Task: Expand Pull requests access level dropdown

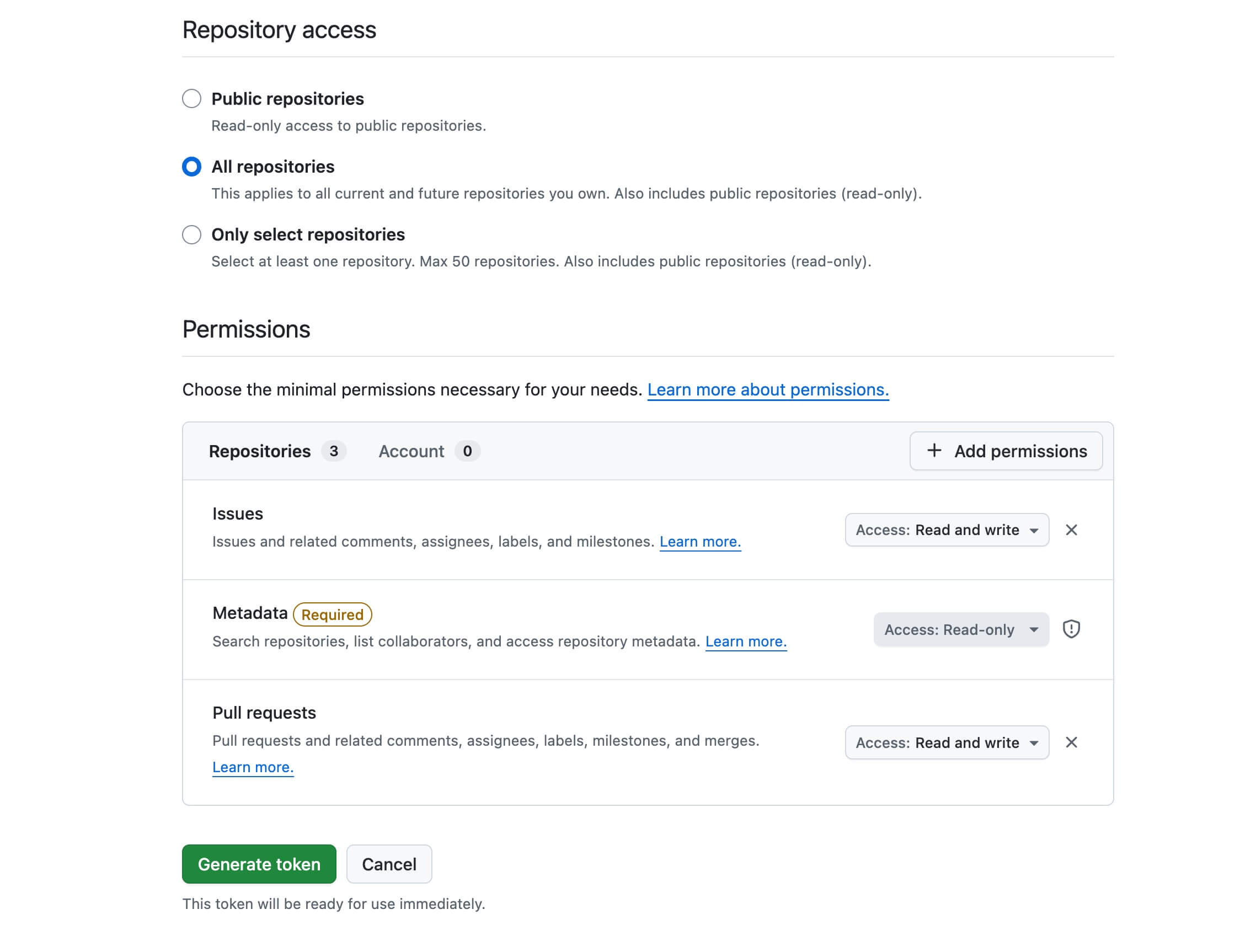Action: (x=947, y=742)
